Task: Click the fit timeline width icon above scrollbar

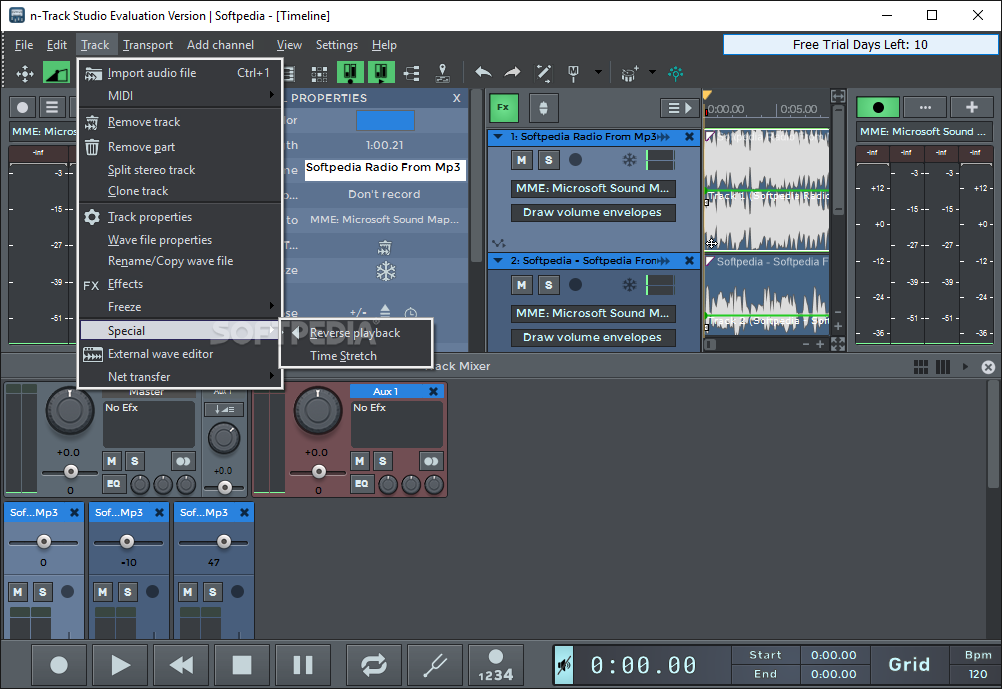Action: [x=838, y=97]
